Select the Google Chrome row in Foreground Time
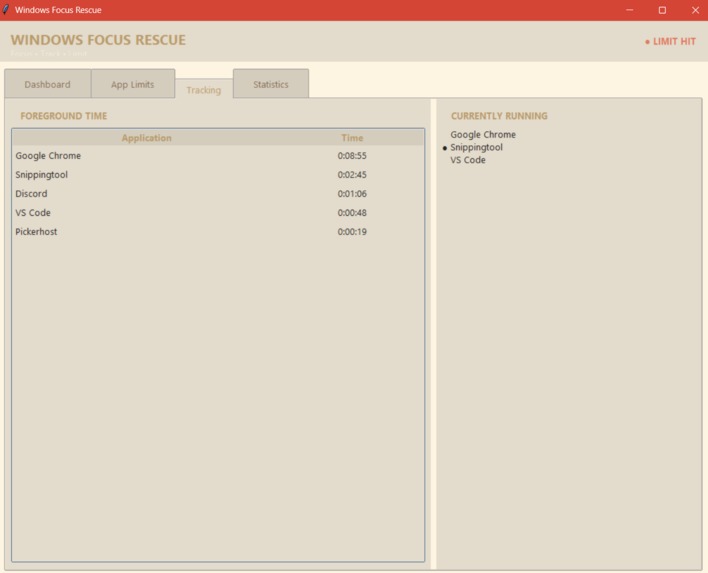This screenshot has height=573, width=708. pyautogui.click(x=218, y=156)
